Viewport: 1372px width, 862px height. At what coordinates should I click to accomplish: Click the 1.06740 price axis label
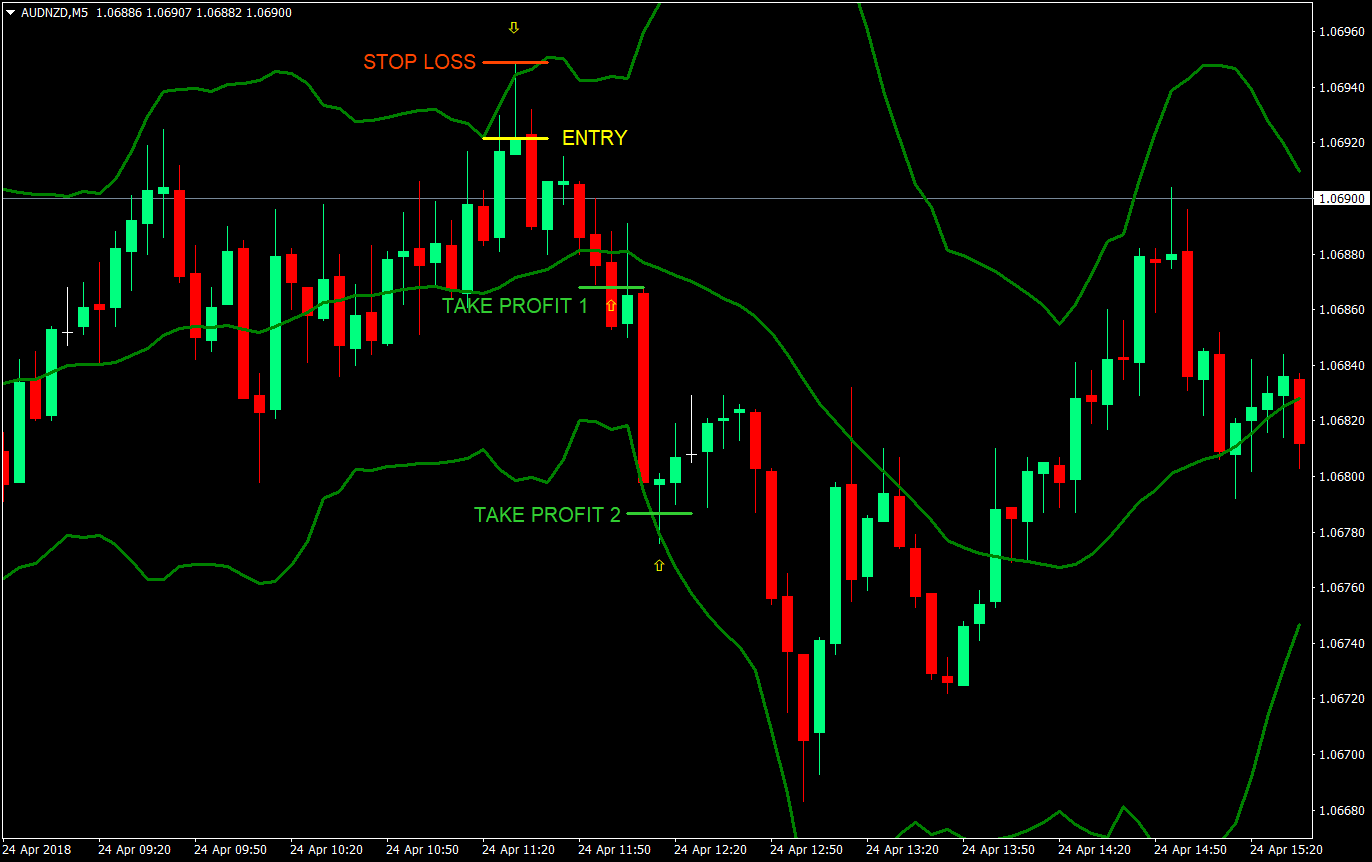tap(1341, 643)
